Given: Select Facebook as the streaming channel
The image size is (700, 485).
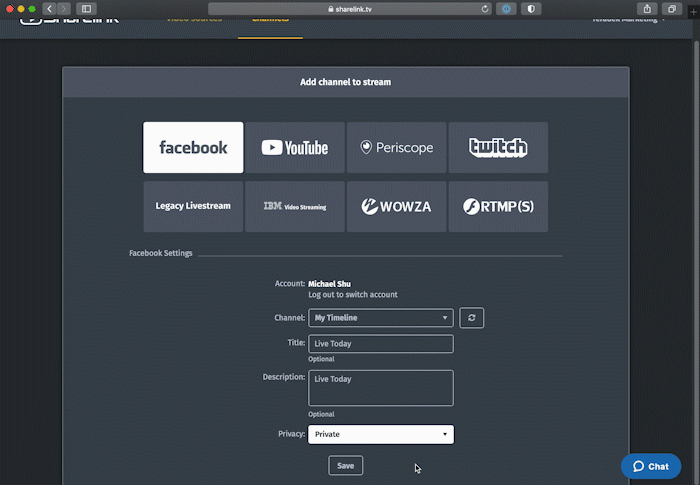Looking at the screenshot, I should tap(193, 147).
